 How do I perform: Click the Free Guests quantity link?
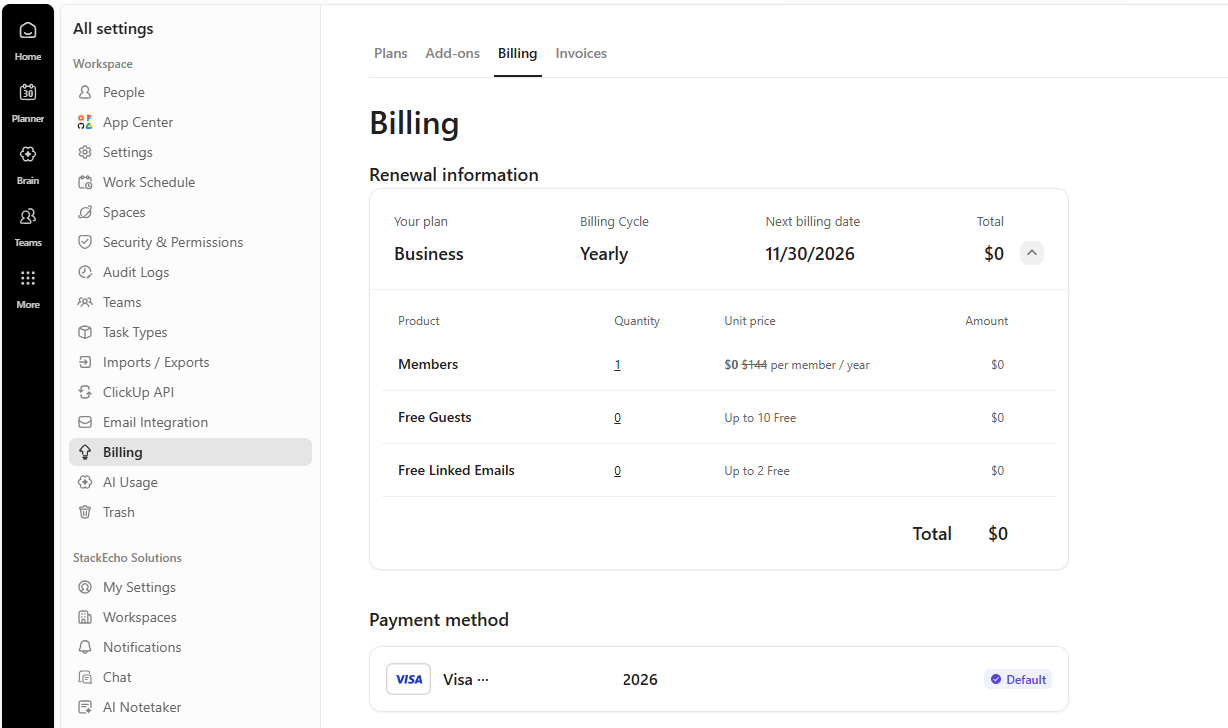tap(617, 417)
